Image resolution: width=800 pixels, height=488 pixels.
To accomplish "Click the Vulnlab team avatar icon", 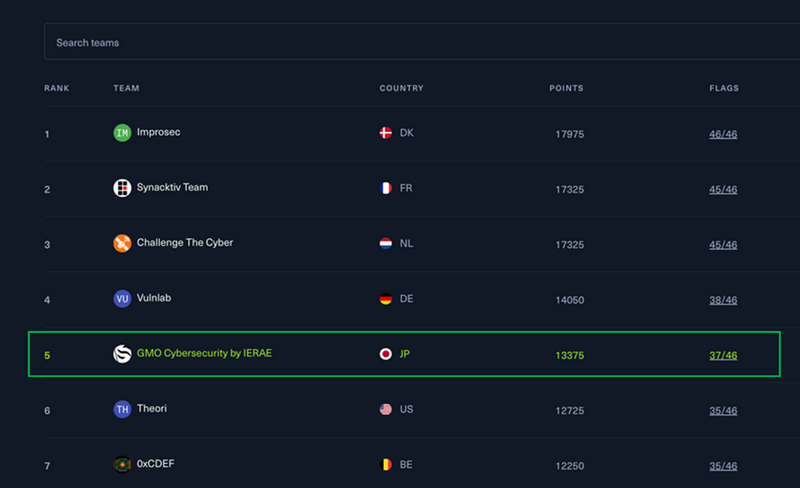I will pyautogui.click(x=122, y=299).
